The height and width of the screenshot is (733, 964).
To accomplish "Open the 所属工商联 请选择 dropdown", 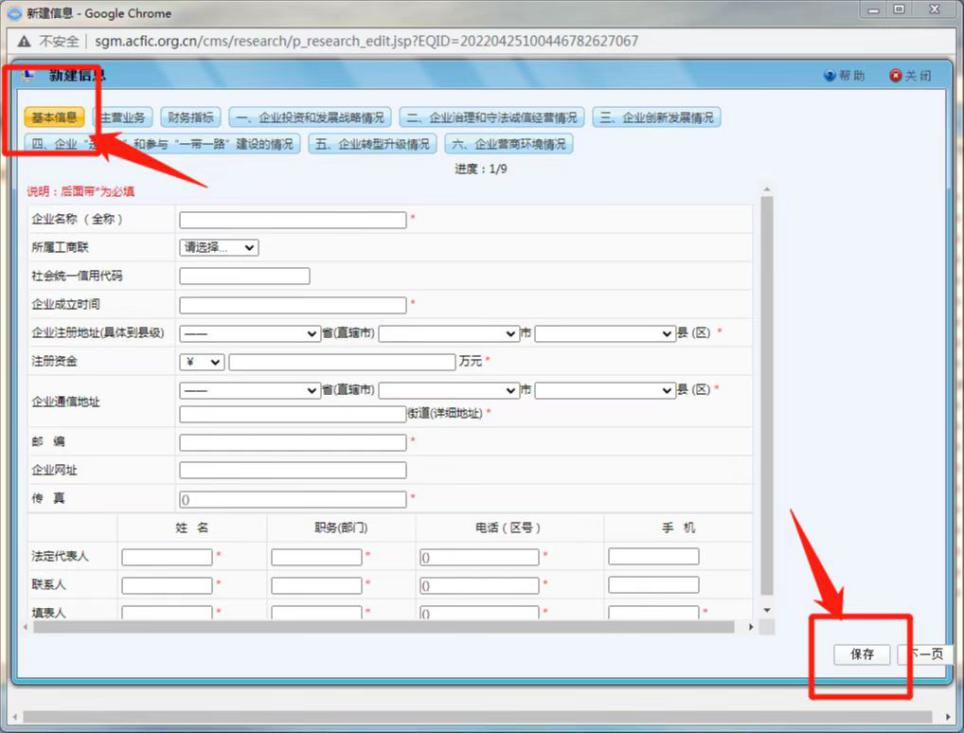I will (219, 247).
